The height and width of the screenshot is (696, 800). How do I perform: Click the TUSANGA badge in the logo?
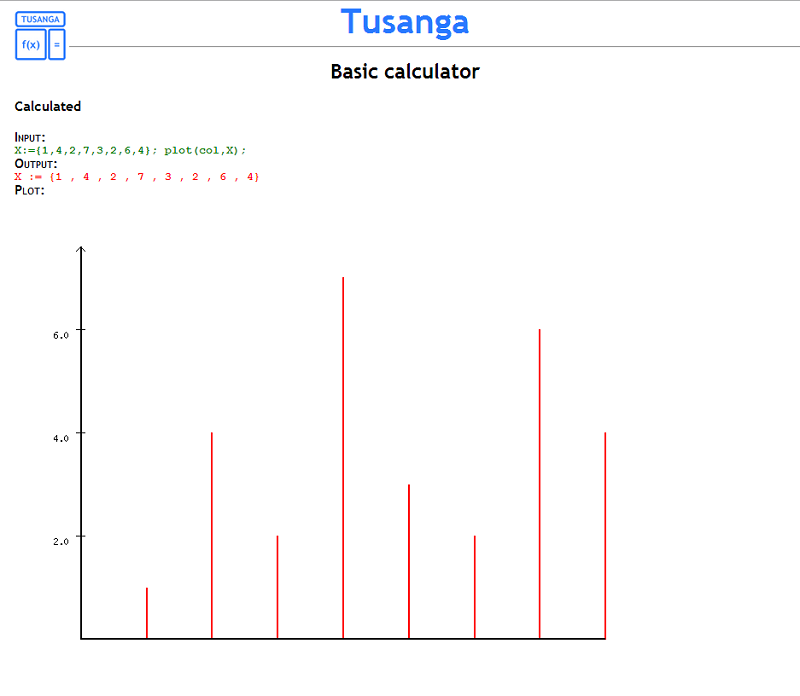(40, 19)
